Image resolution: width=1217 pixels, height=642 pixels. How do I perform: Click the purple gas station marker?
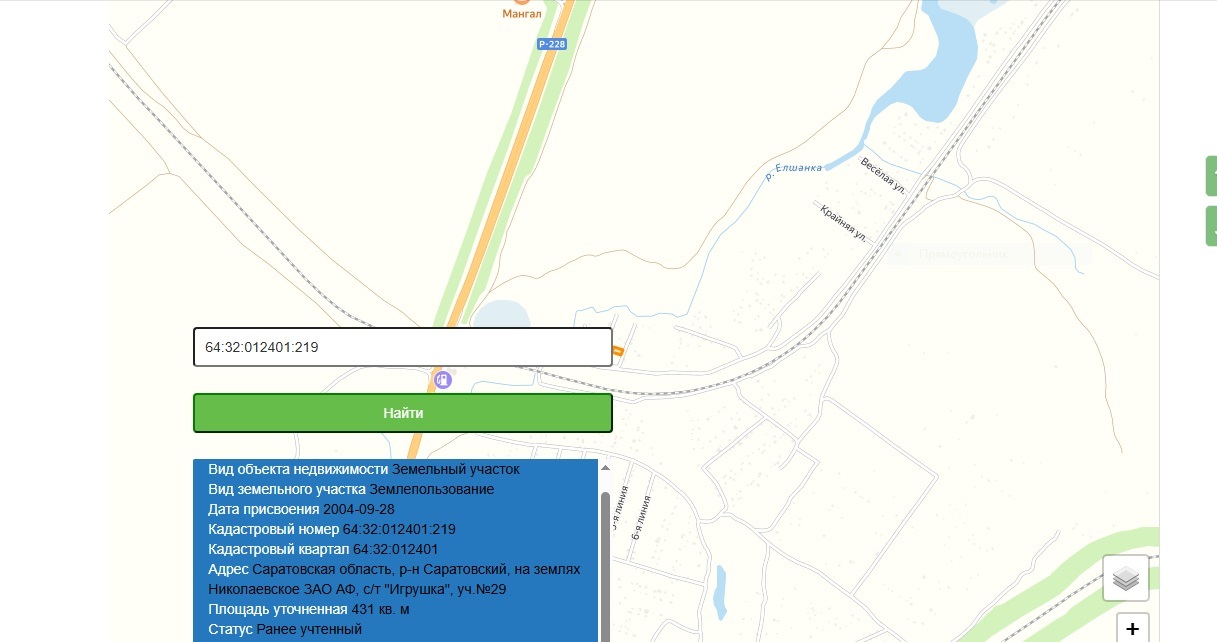point(443,380)
